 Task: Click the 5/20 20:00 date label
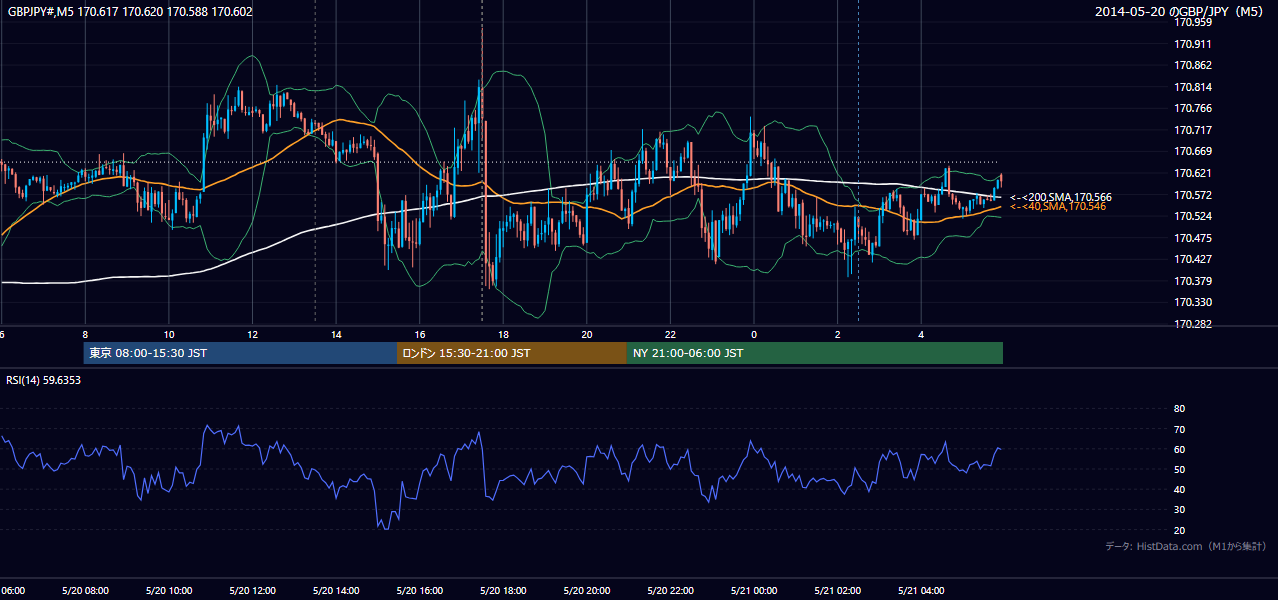(x=586, y=591)
